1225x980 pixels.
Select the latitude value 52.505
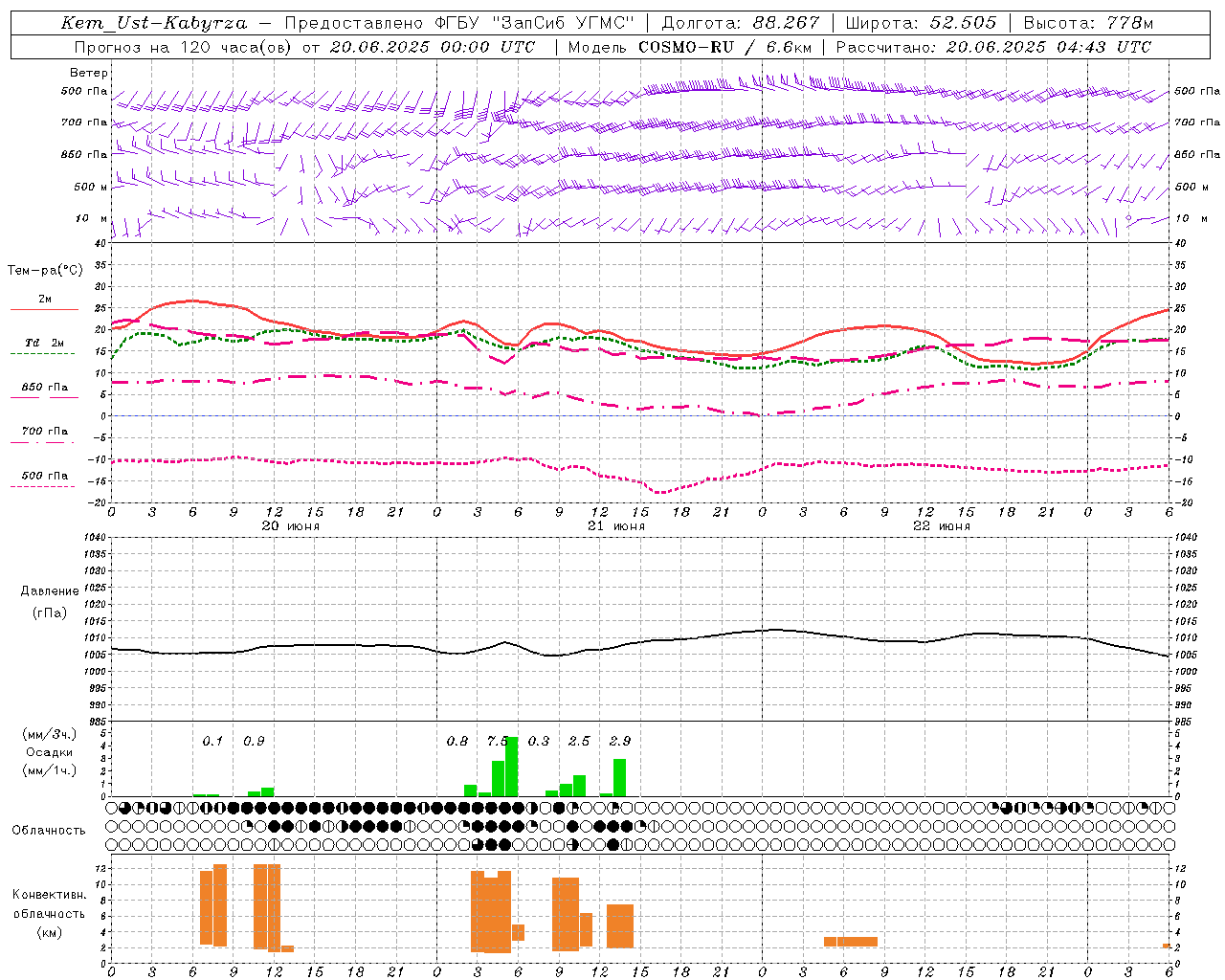pyautogui.click(x=963, y=23)
